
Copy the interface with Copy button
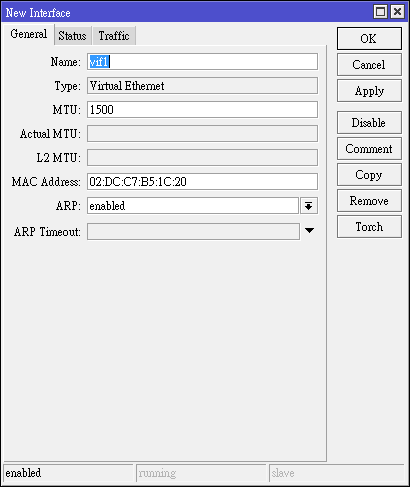[x=369, y=175]
